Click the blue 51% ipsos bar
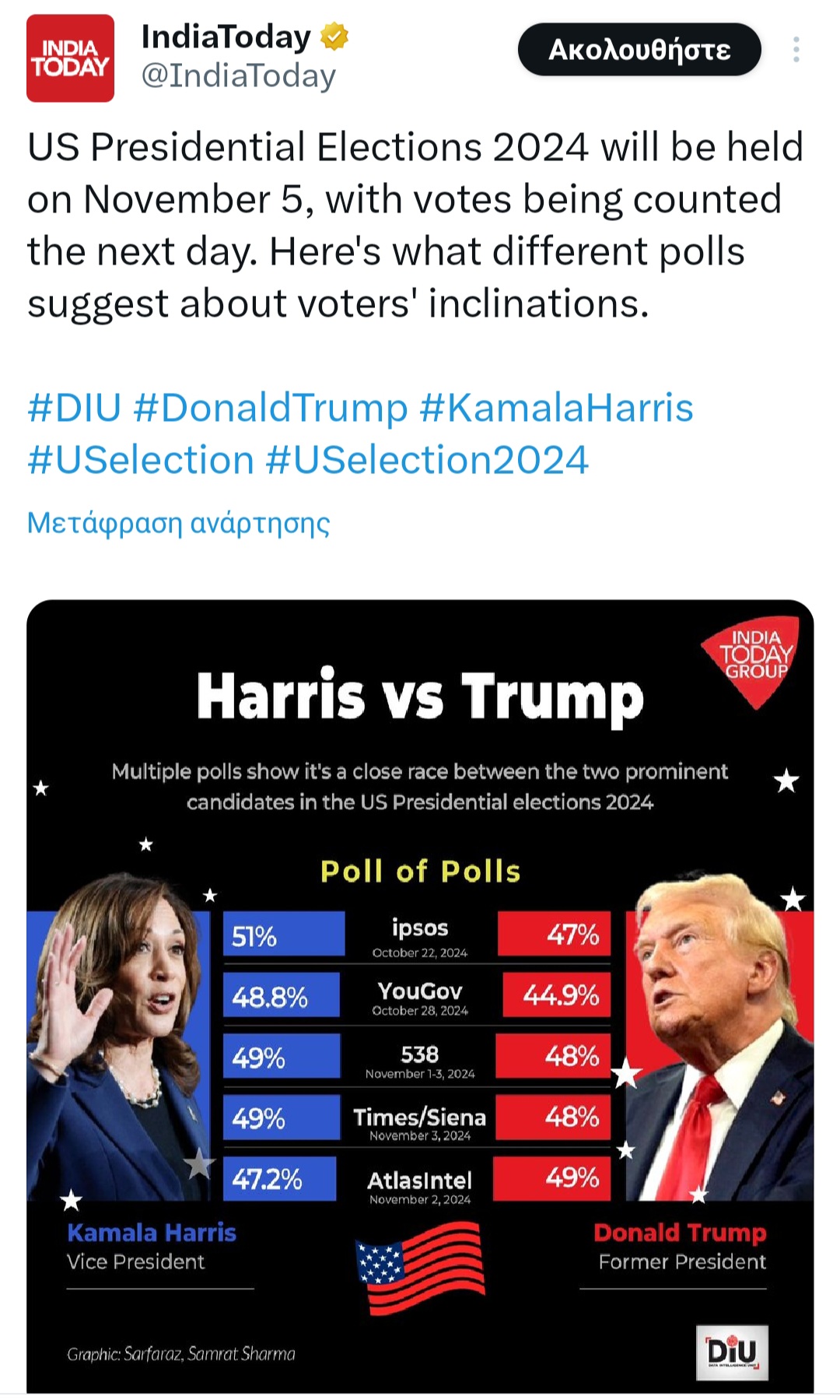This screenshot has width=840, height=1400. 284,935
